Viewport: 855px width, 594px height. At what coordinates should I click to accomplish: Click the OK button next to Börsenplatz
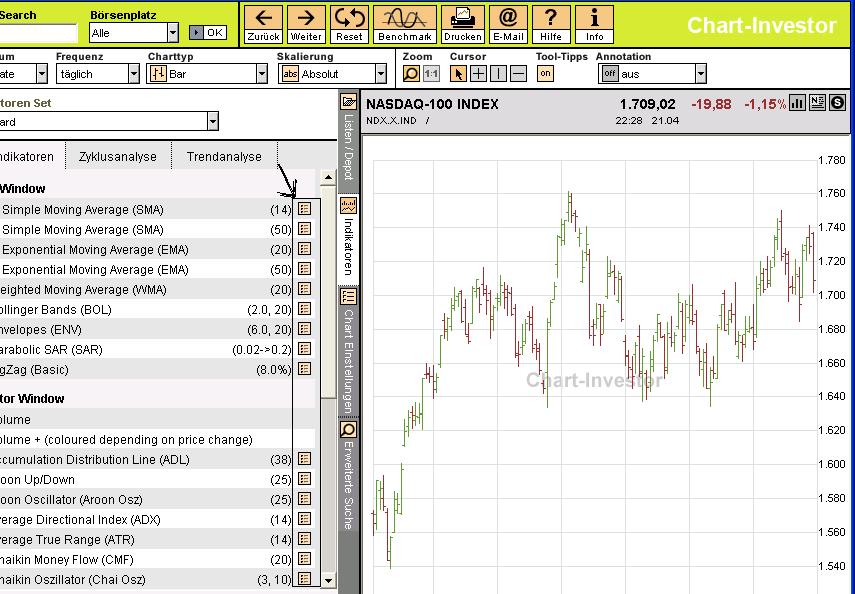click(208, 33)
